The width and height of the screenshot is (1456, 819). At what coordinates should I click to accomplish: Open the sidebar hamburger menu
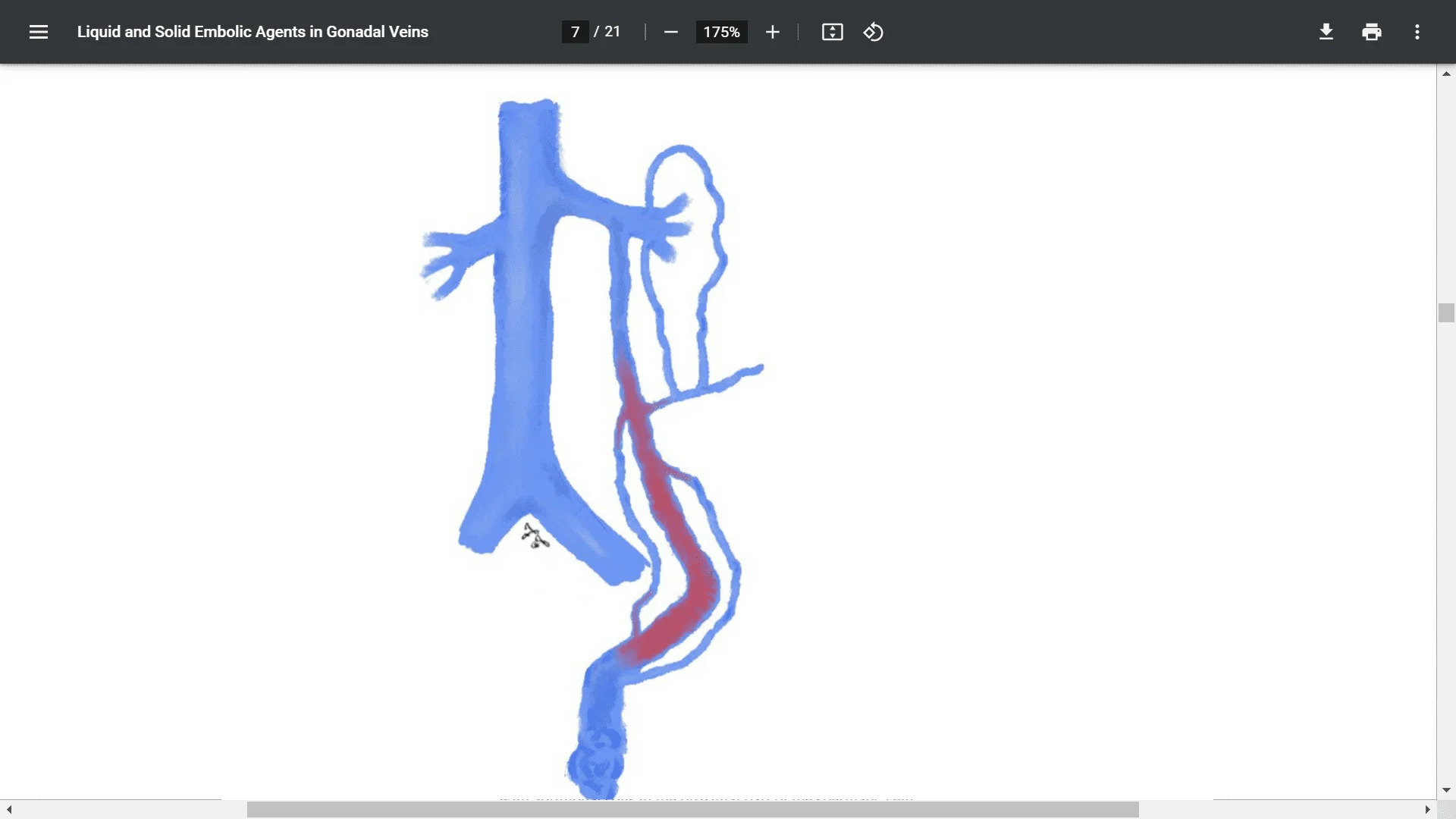click(x=39, y=32)
